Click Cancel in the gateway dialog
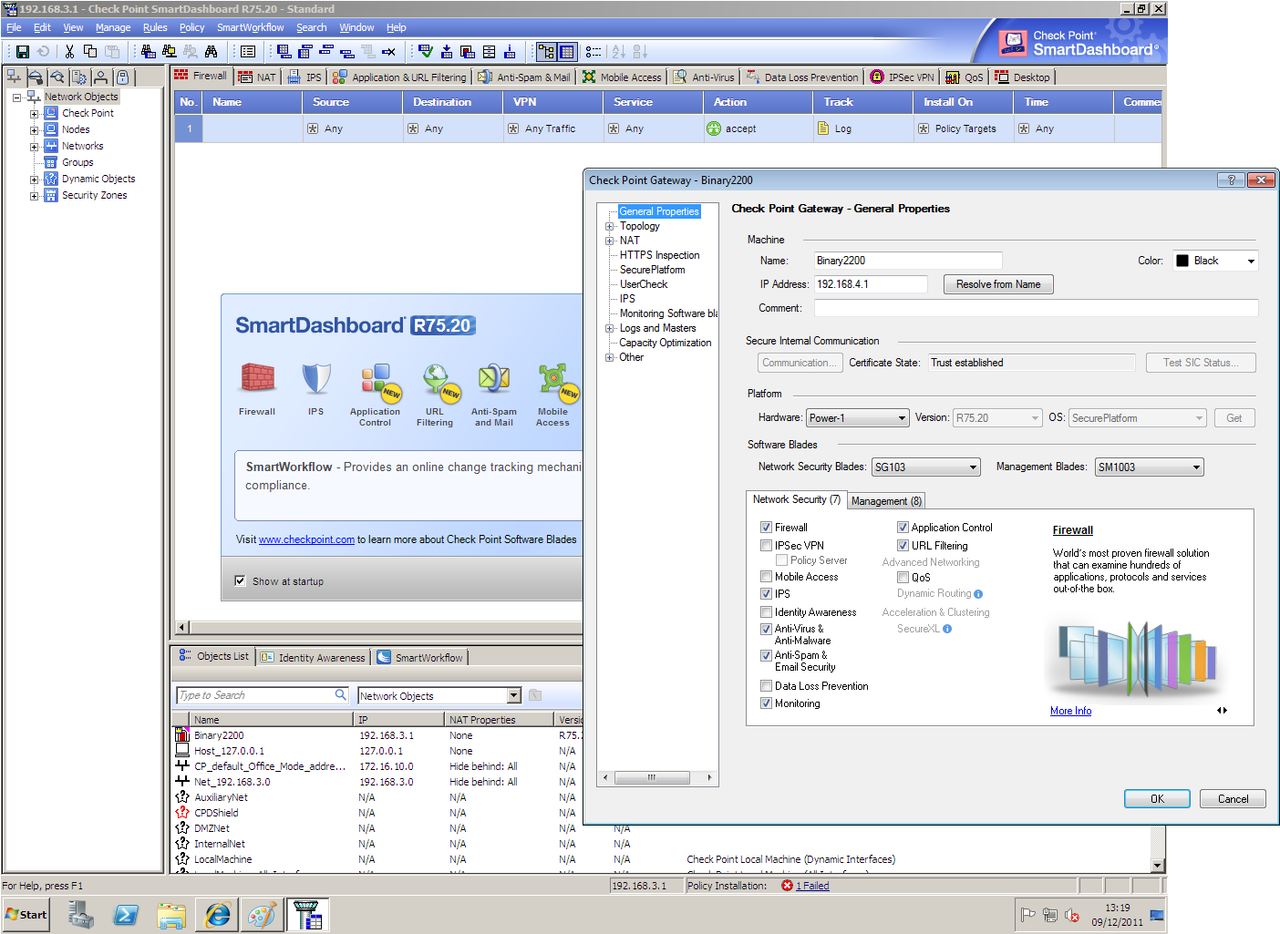The width and height of the screenshot is (1280, 934). click(1232, 799)
